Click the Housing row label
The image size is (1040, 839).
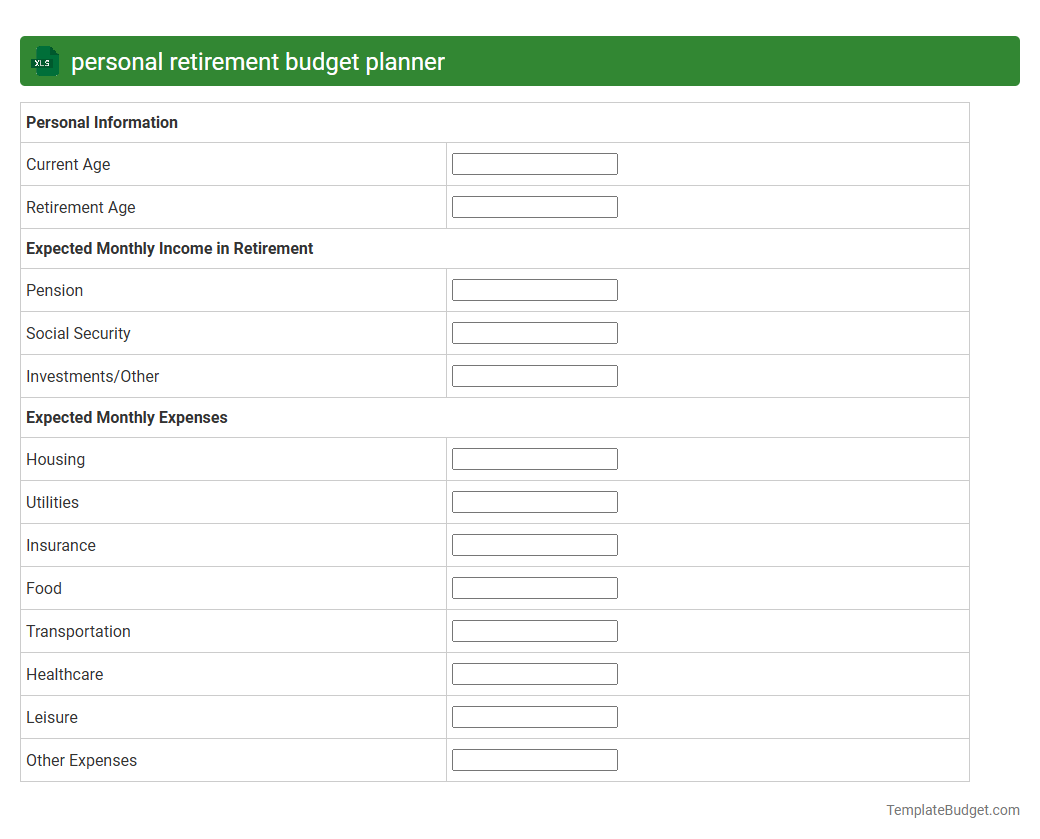coord(55,459)
